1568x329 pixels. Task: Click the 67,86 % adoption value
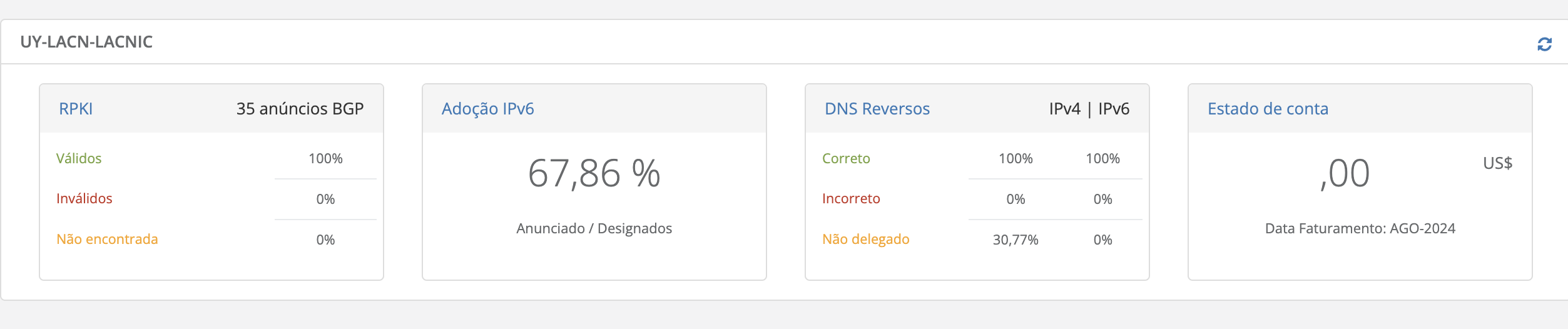pos(594,173)
